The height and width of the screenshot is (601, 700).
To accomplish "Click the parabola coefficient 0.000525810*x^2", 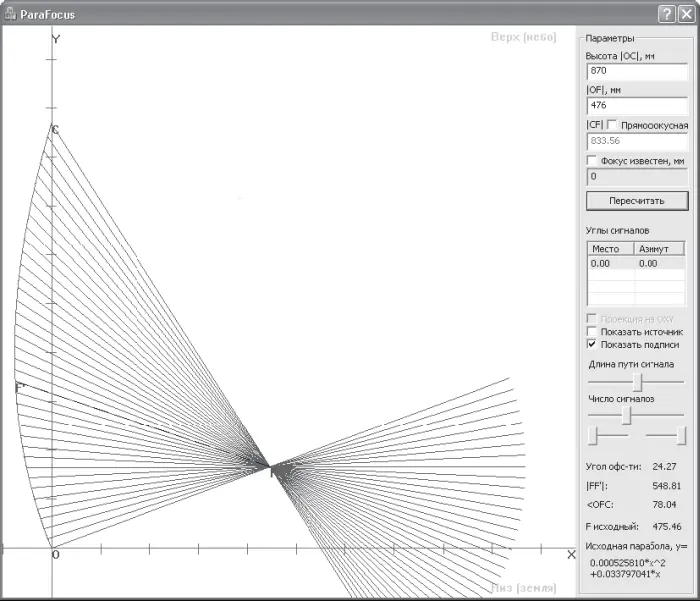I will pyautogui.click(x=628, y=563).
